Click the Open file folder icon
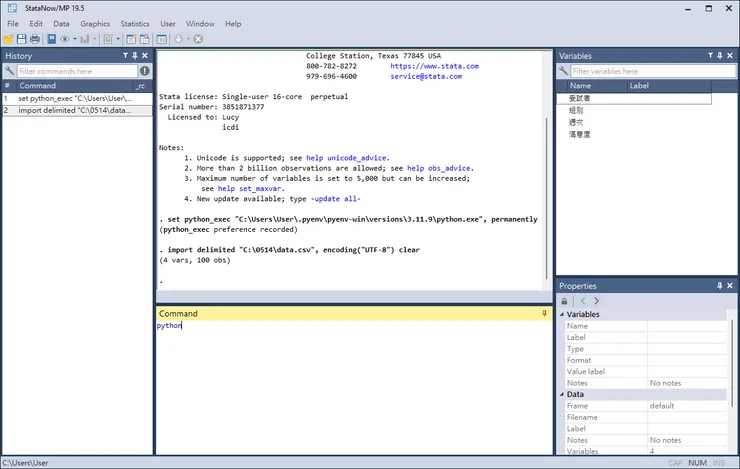740x469 pixels. pos(8,39)
